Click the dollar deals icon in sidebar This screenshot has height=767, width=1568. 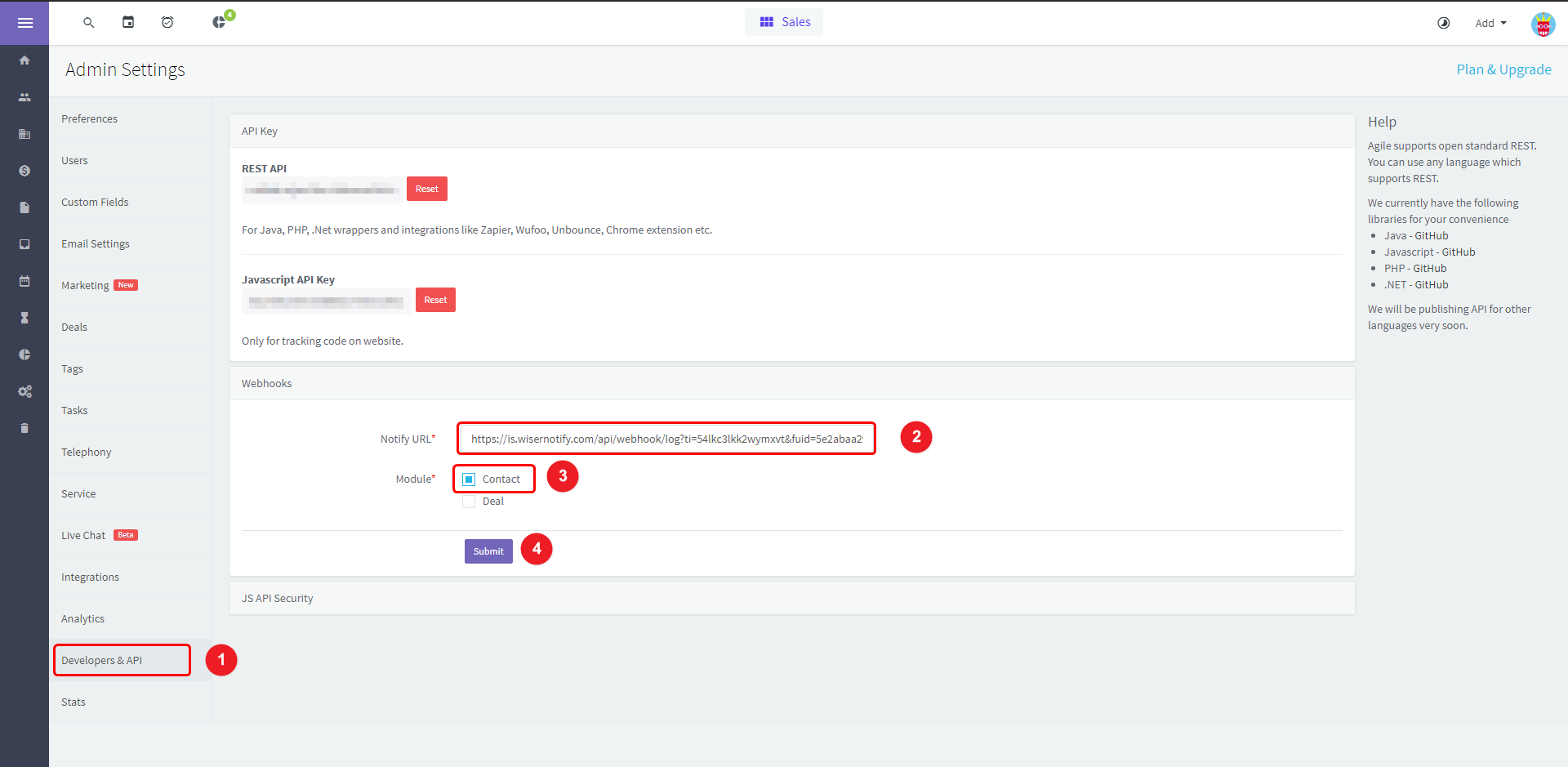click(24, 171)
